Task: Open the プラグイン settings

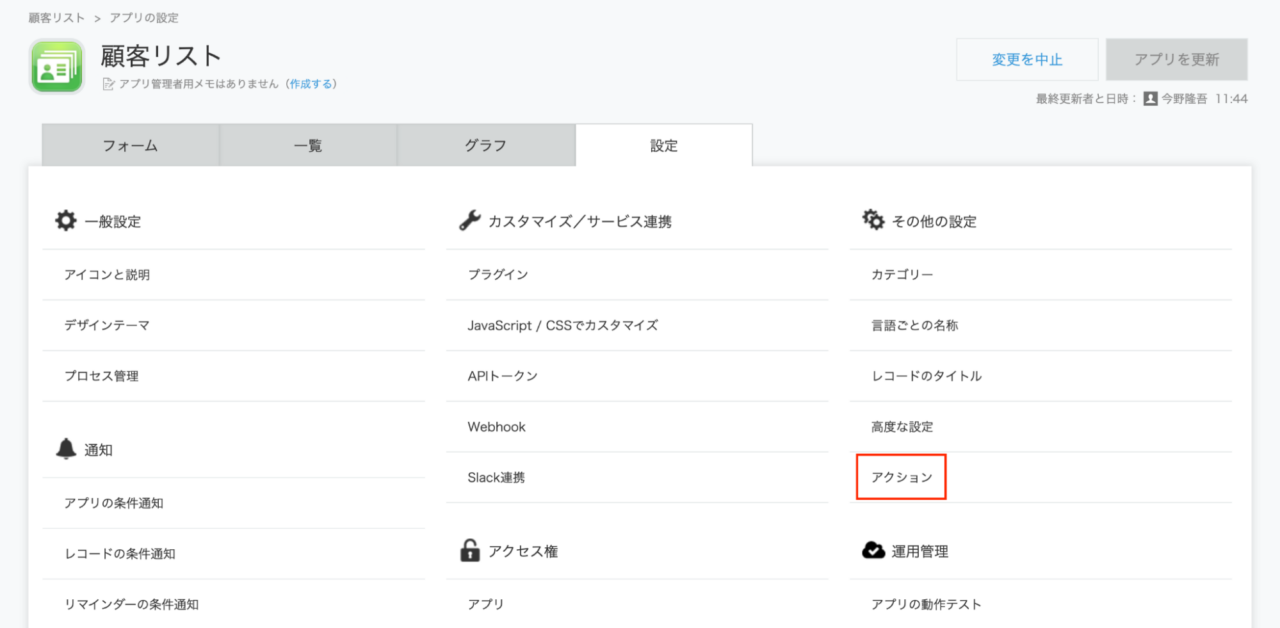Action: click(x=497, y=274)
